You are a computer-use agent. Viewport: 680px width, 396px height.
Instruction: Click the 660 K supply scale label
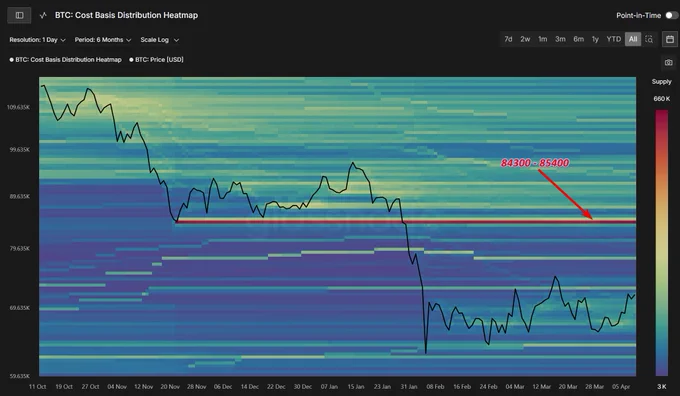(x=662, y=99)
